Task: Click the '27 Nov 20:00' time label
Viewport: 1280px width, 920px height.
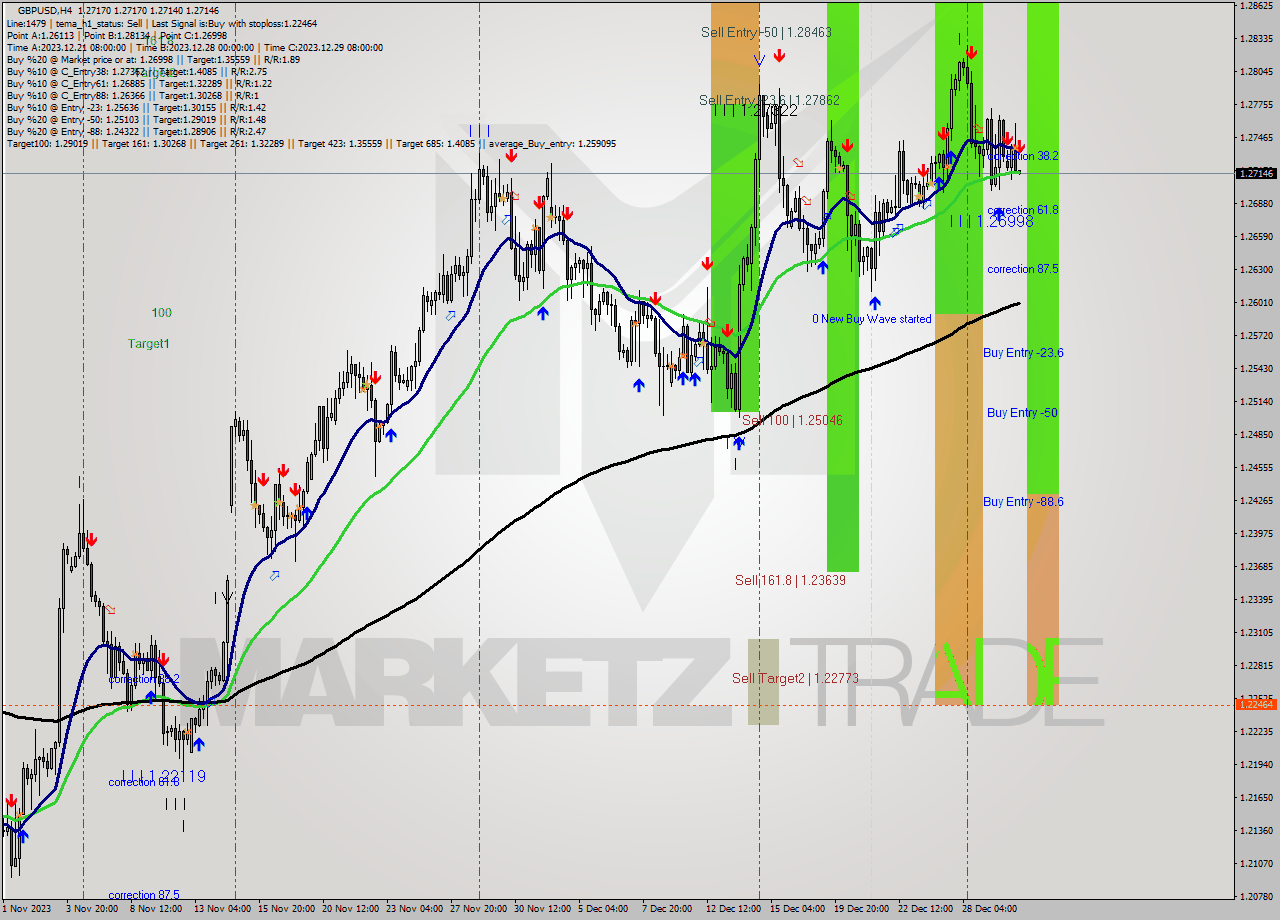Action: tap(479, 909)
